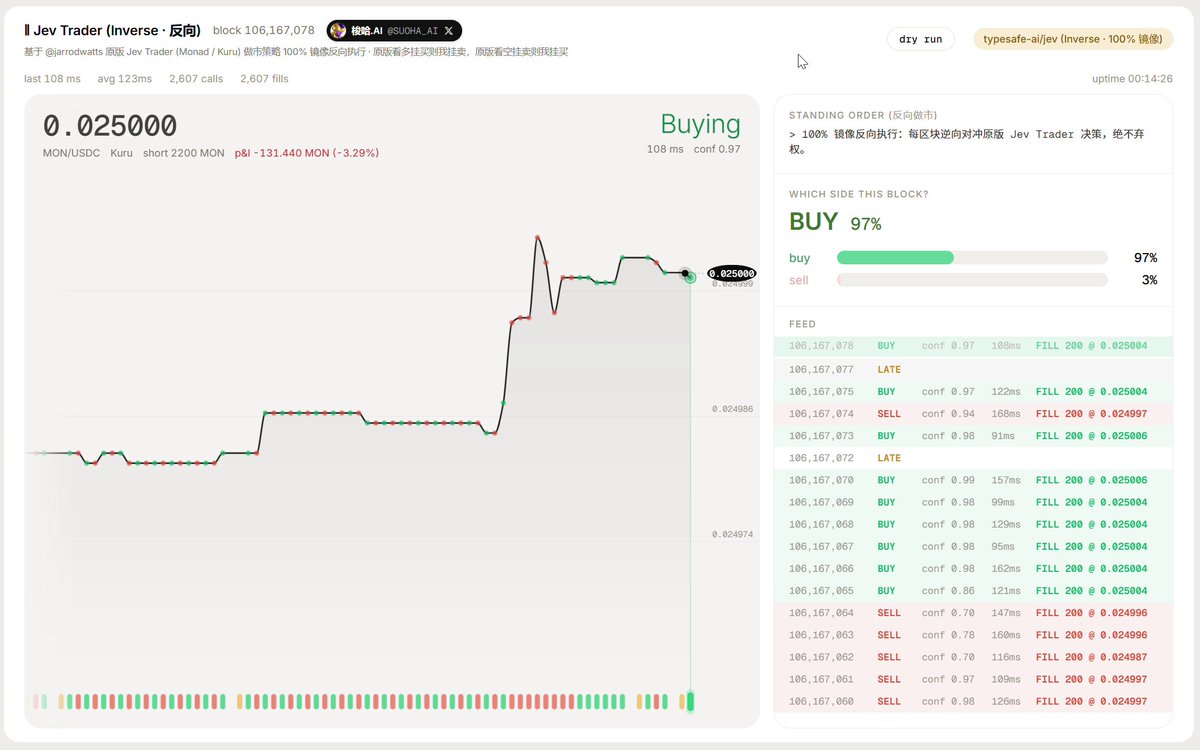Open the typesafe-ai/jev Inverse badge
The image size is (1200, 750).
[x=1073, y=39]
